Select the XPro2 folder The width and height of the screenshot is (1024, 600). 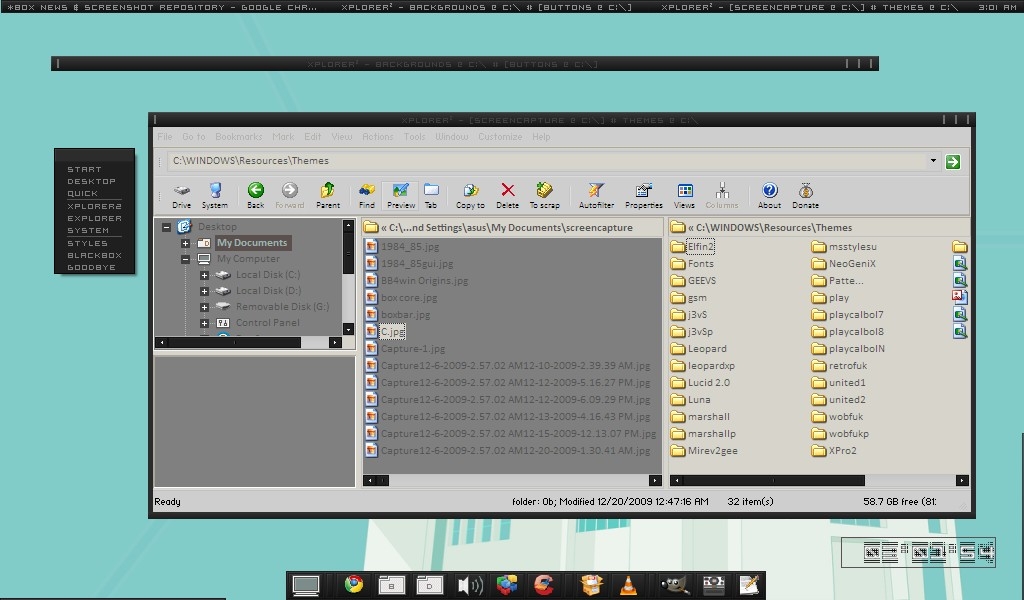842,450
